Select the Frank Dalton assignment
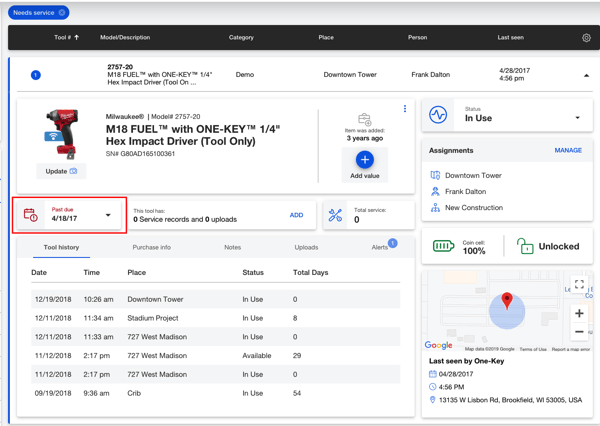Image resolution: width=600 pixels, height=426 pixels. point(465,191)
